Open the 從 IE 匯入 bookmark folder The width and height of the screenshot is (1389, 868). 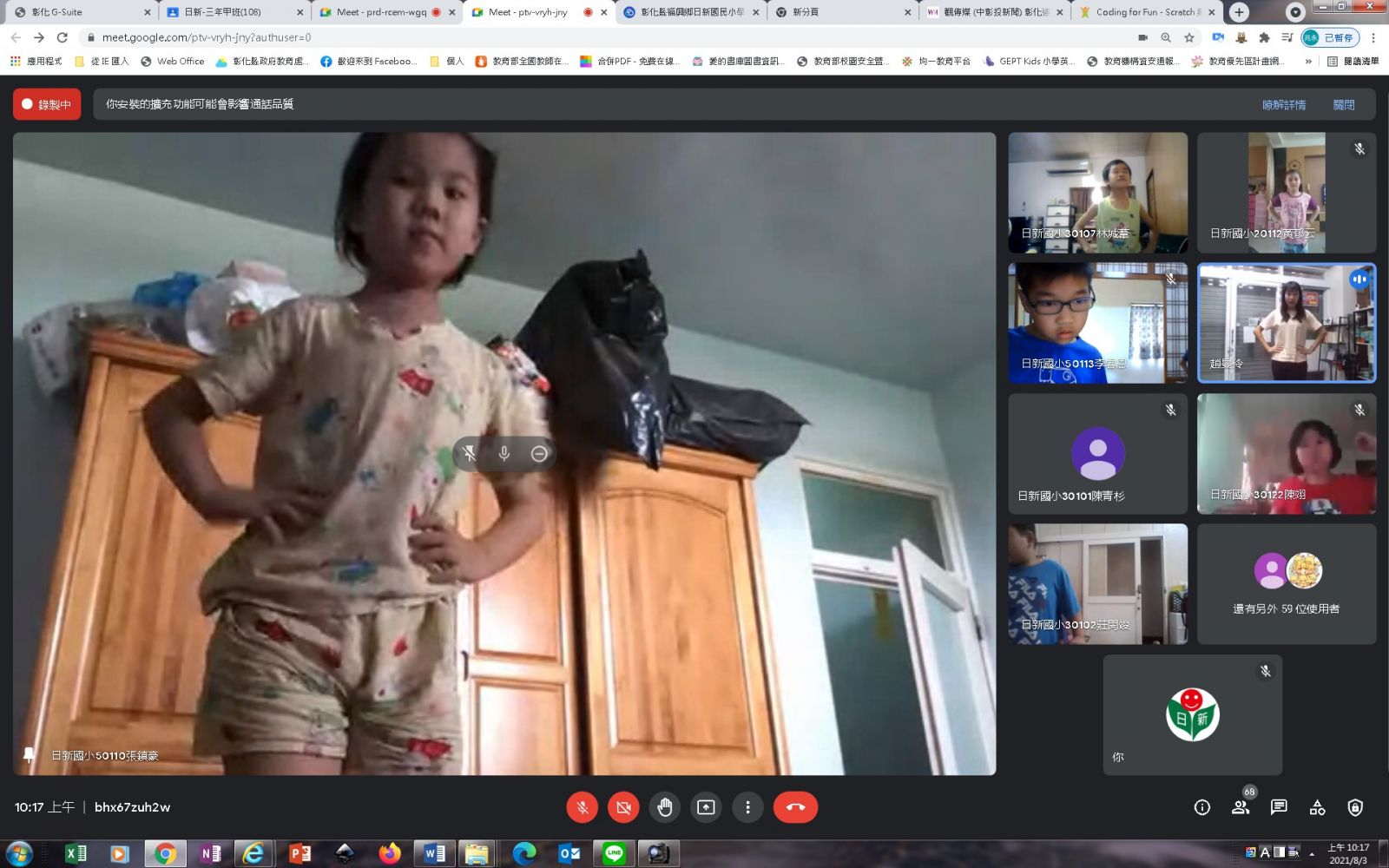point(102,61)
